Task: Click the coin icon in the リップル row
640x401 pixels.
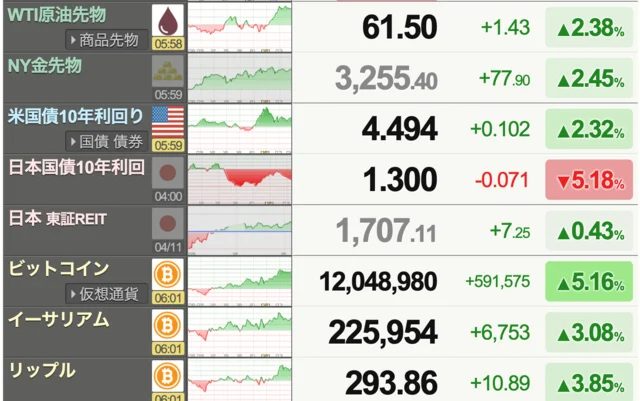Action: coord(167,377)
